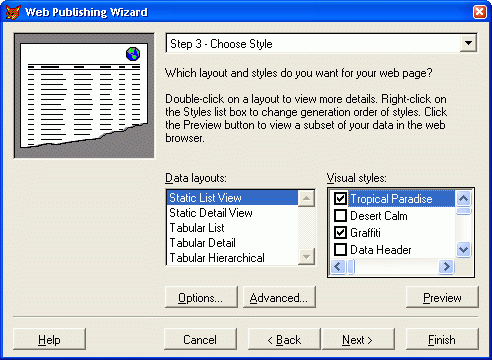492x360 pixels.
Task: Check the Data Header style checkbox
Action: pos(340,250)
